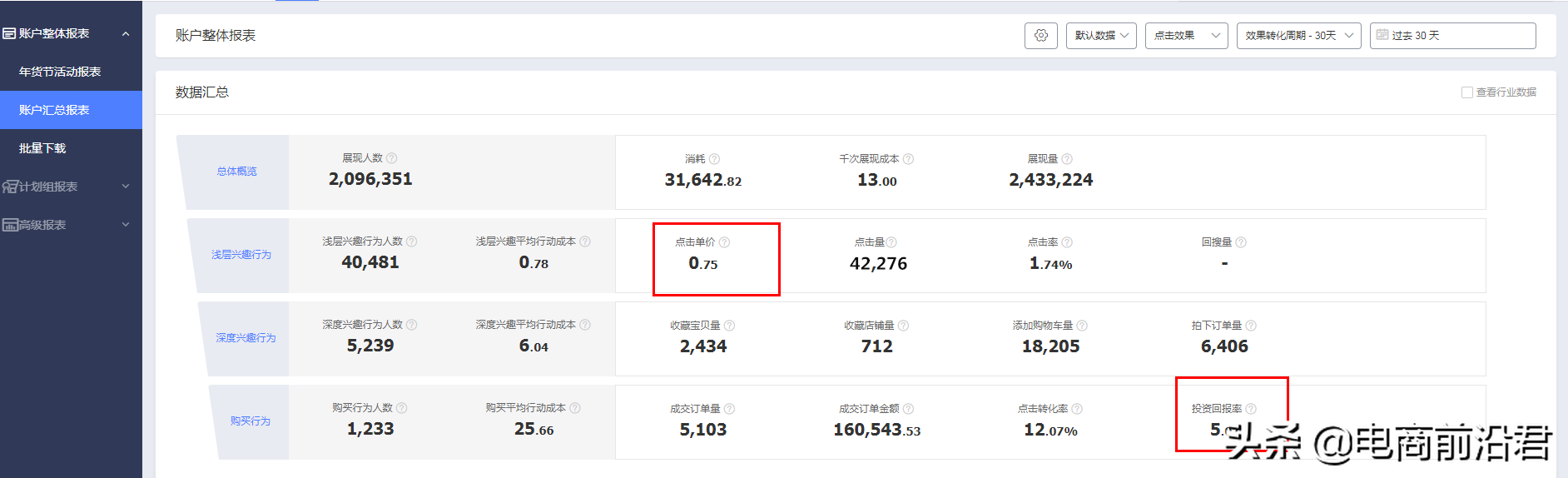
Task: Click help icon next to 深度兴趣平均行动成本
Action: [585, 325]
